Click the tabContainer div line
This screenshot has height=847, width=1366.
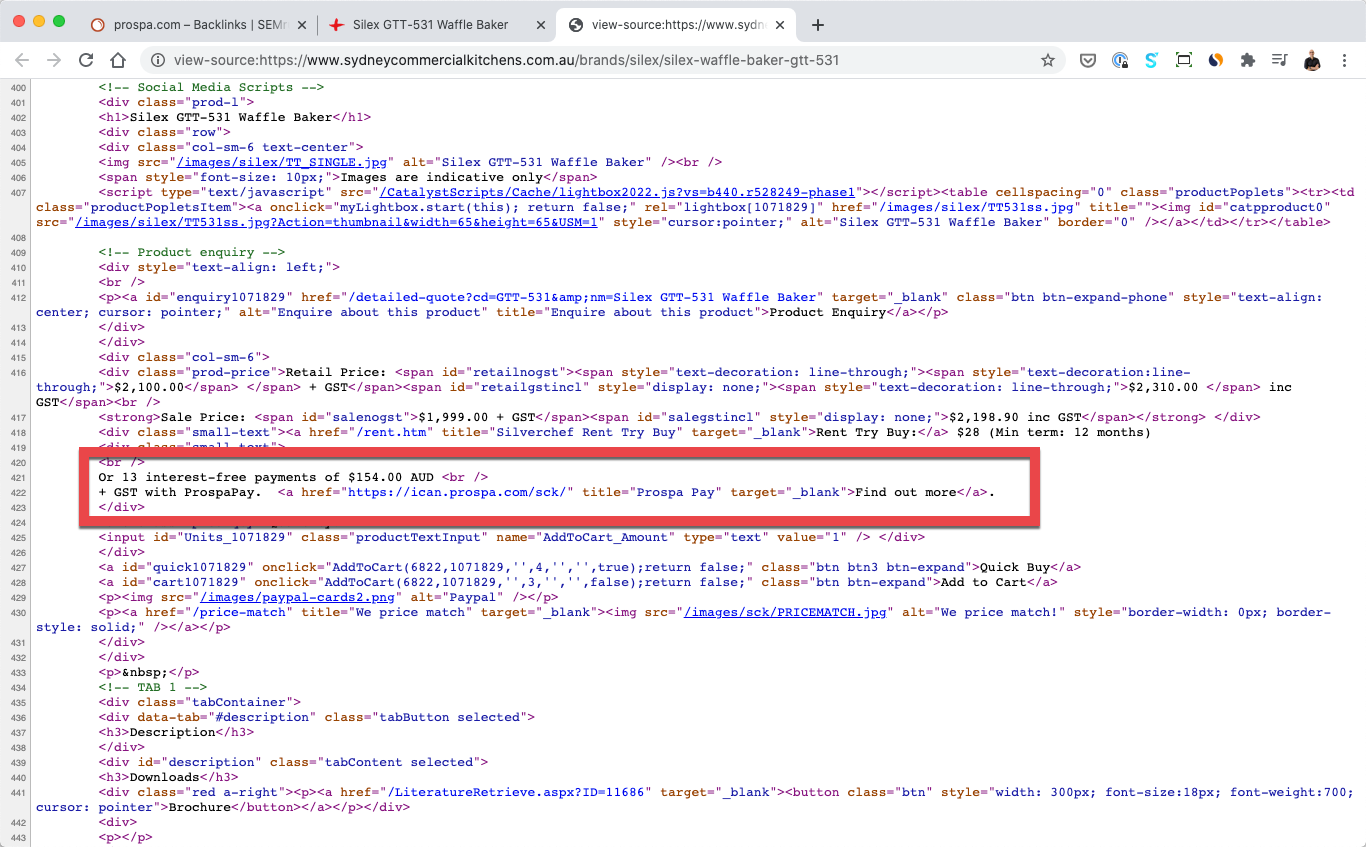point(200,702)
